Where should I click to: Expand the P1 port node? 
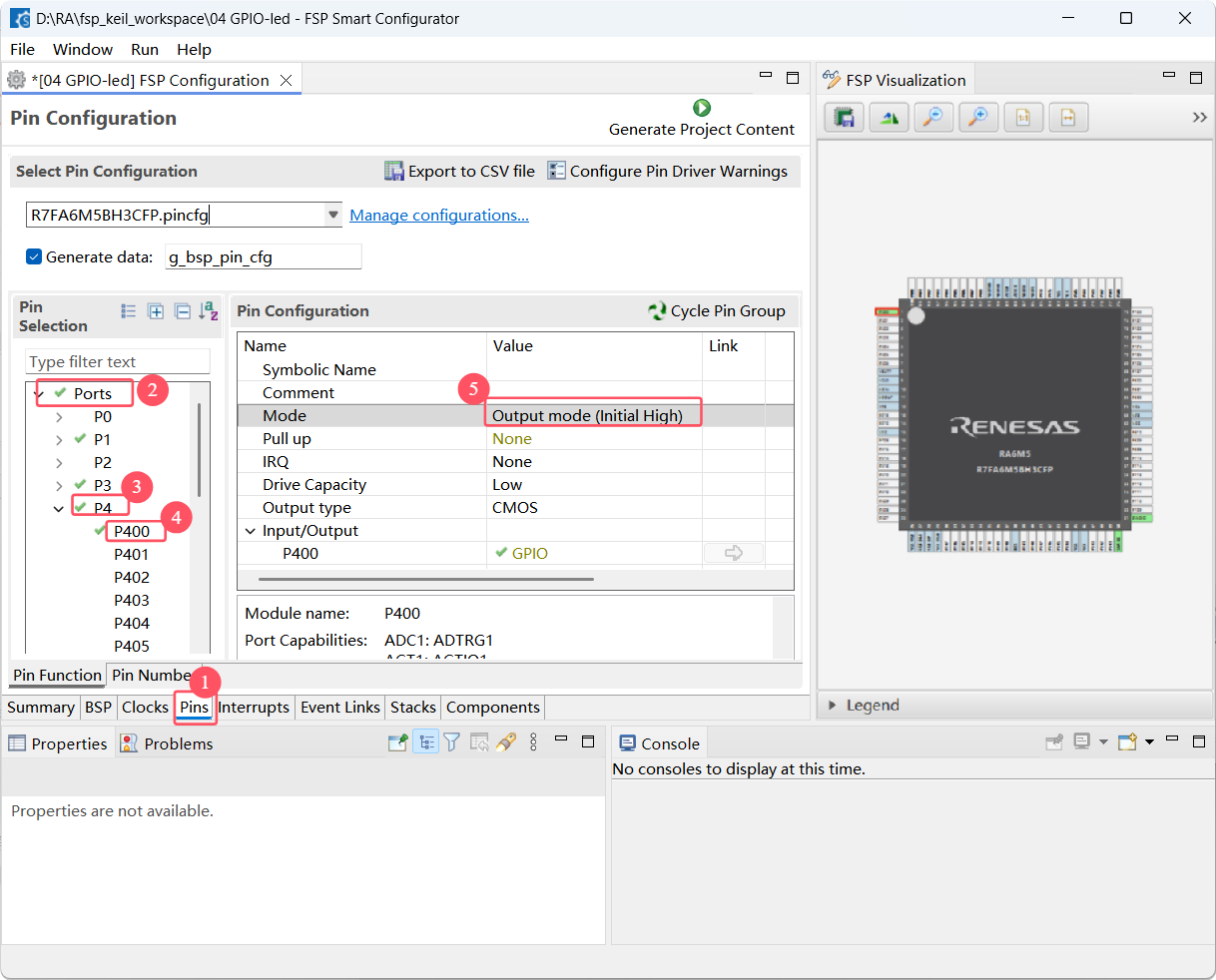[59, 440]
